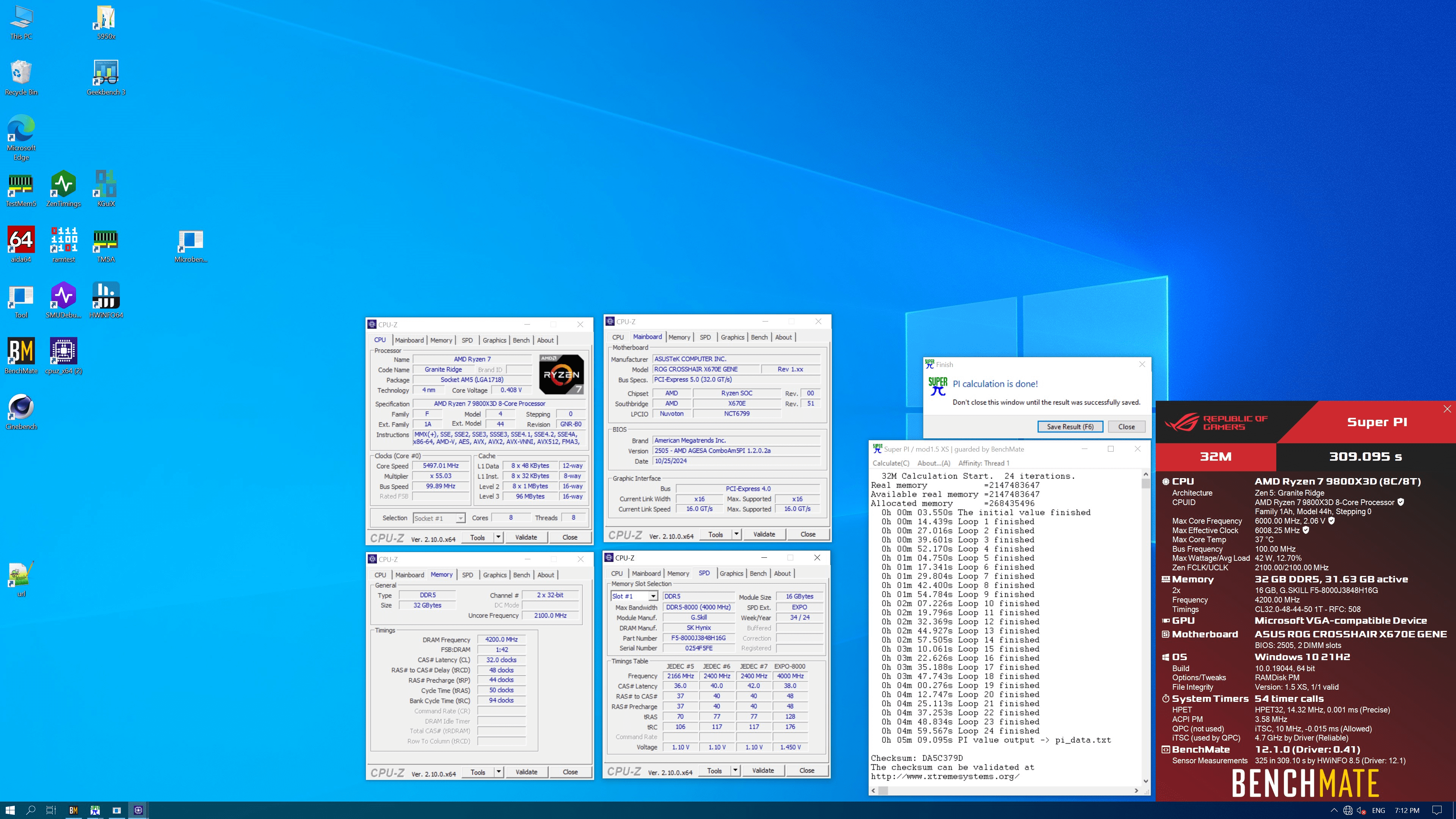Open the HWiNFO64 desktop shortcut
Viewport: 1456px width, 819px height.
tap(106, 296)
